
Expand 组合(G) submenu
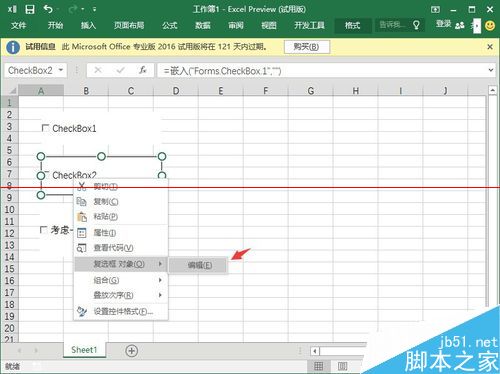click(x=121, y=280)
